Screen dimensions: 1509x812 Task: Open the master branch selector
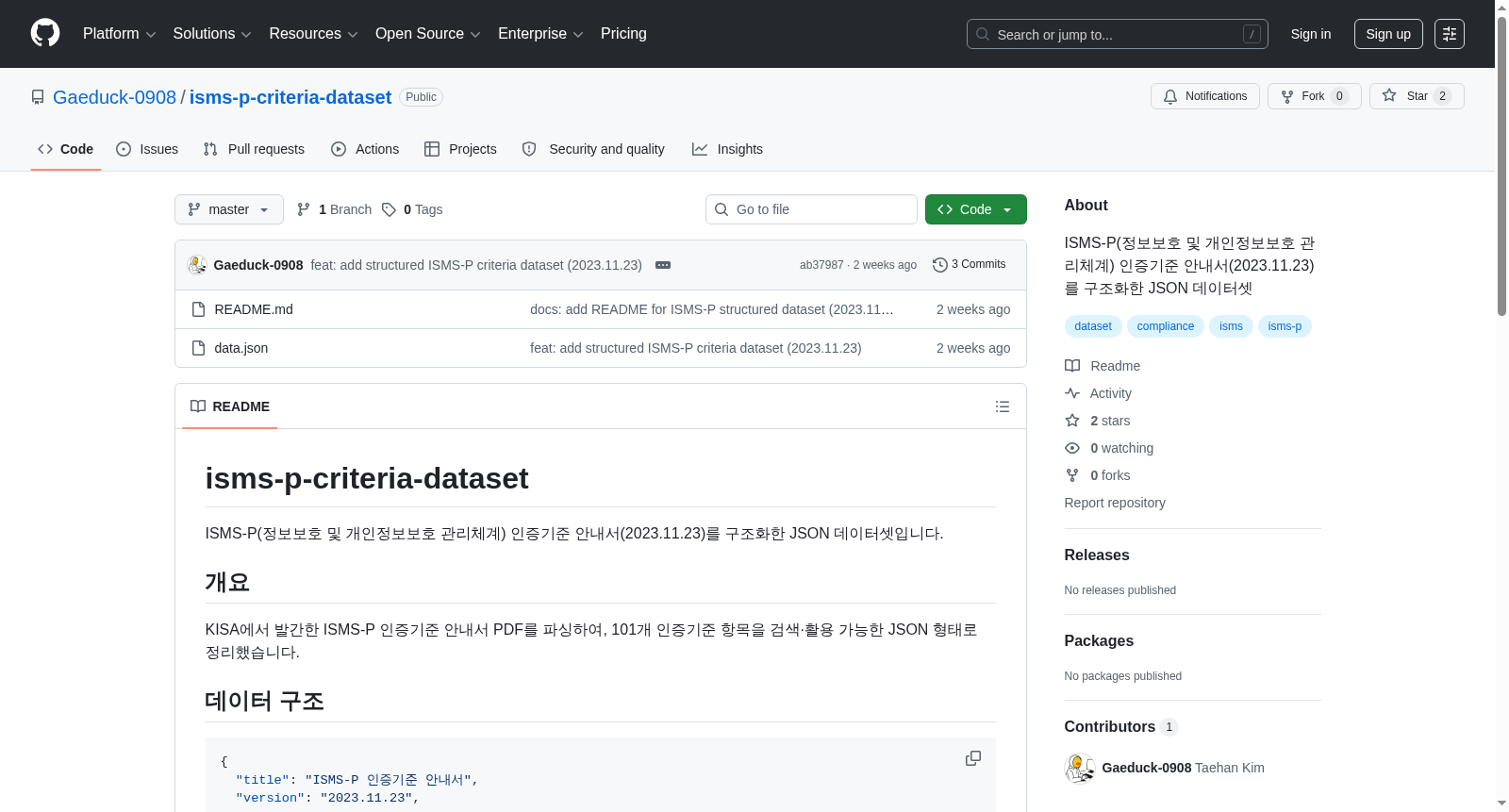pos(229,209)
